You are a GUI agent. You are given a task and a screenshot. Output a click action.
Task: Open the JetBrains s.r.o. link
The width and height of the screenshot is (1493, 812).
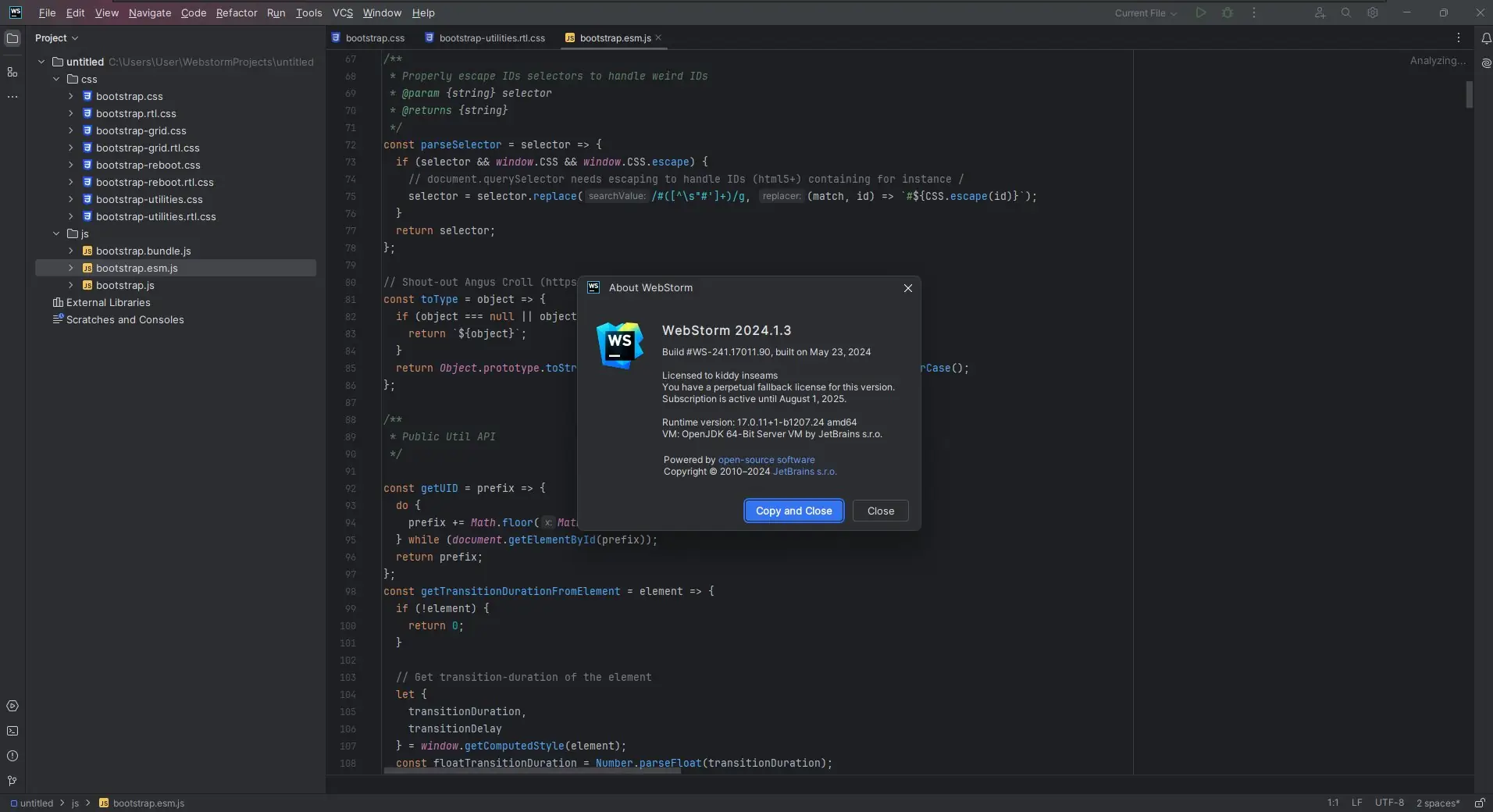pyautogui.click(x=804, y=472)
